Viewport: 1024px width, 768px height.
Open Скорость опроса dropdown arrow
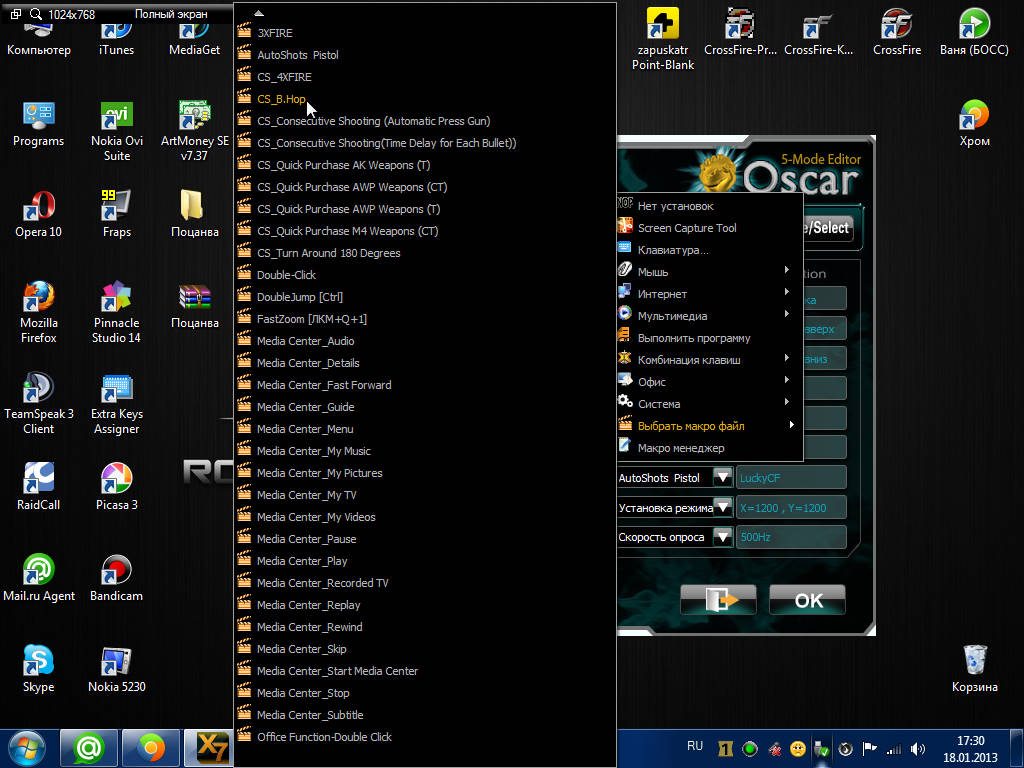(723, 537)
